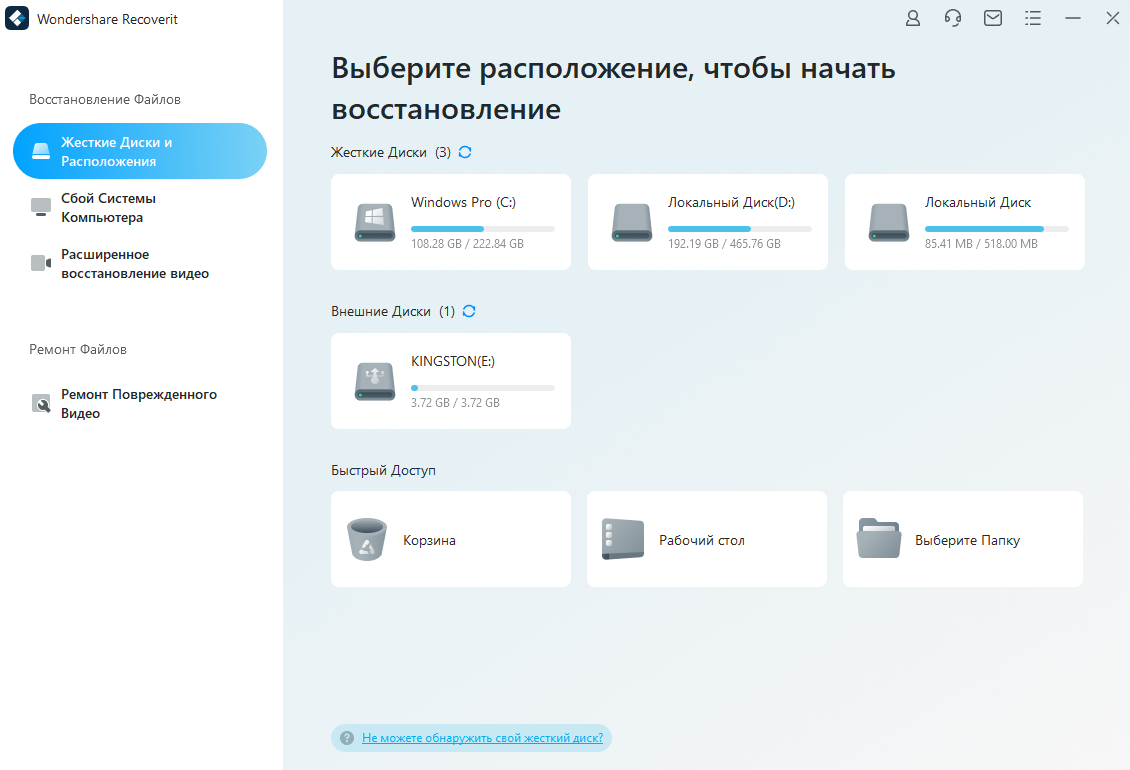This screenshot has width=1130, height=770.
Task: Click the 192.19 GB / 465.76 GB text
Action: (x=724, y=244)
